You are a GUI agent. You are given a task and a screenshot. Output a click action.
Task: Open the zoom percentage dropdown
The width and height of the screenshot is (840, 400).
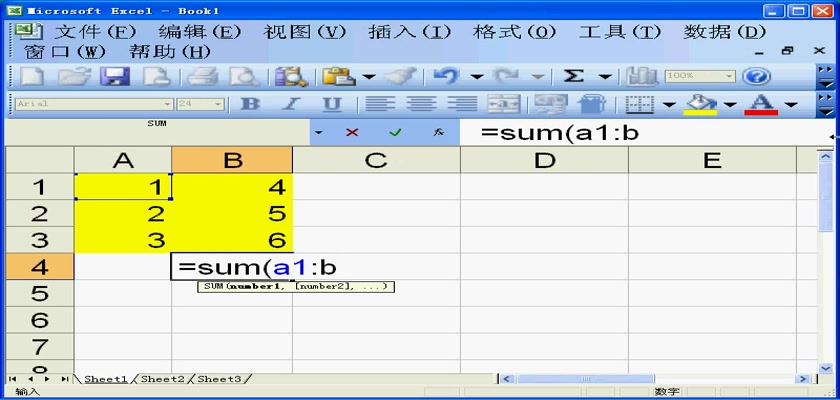pyautogui.click(x=729, y=76)
